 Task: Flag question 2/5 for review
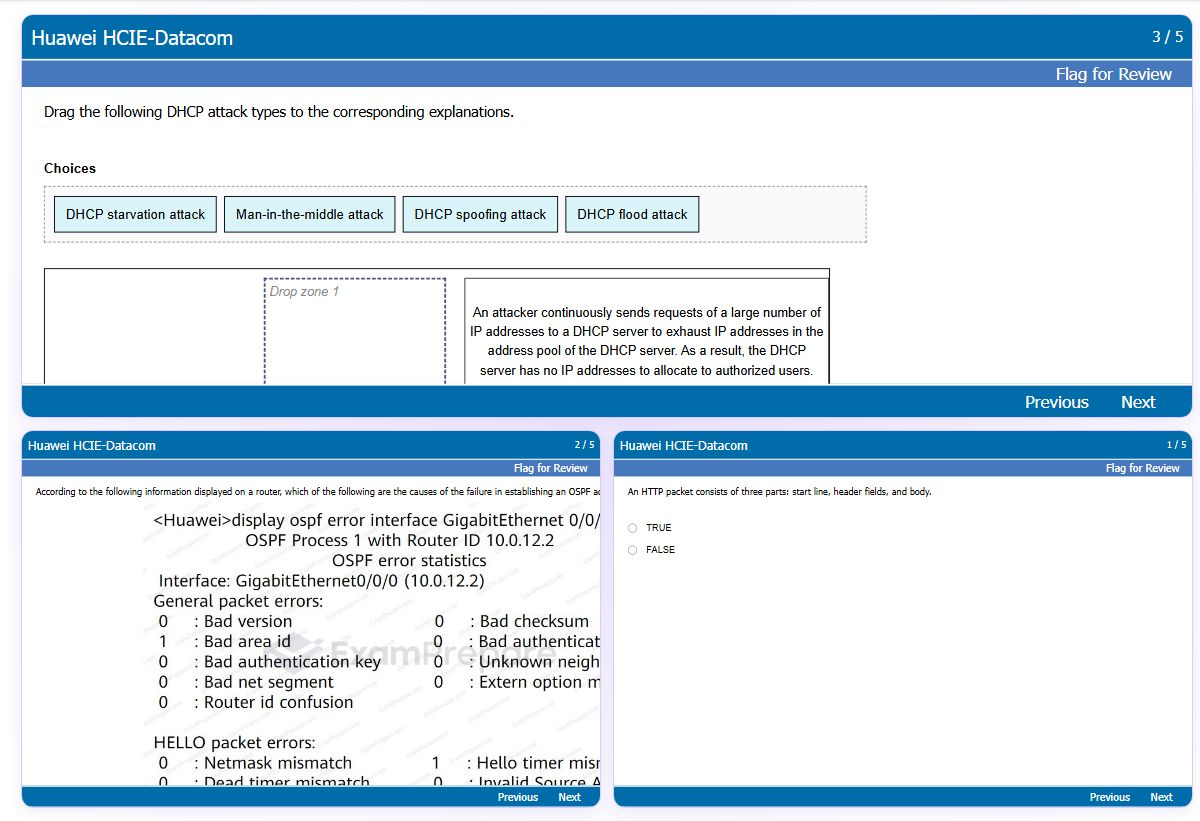click(x=551, y=468)
